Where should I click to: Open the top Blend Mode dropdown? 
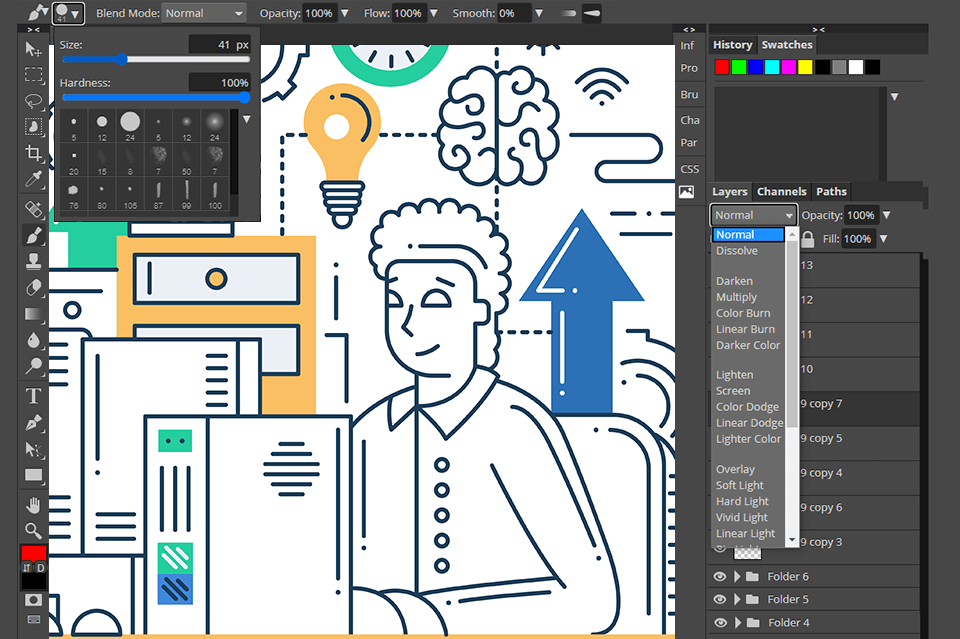[203, 13]
